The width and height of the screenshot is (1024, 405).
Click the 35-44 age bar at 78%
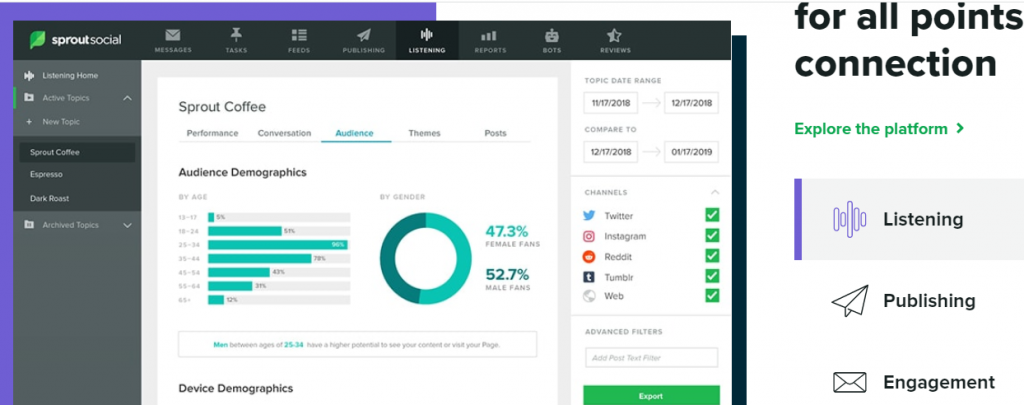point(260,259)
